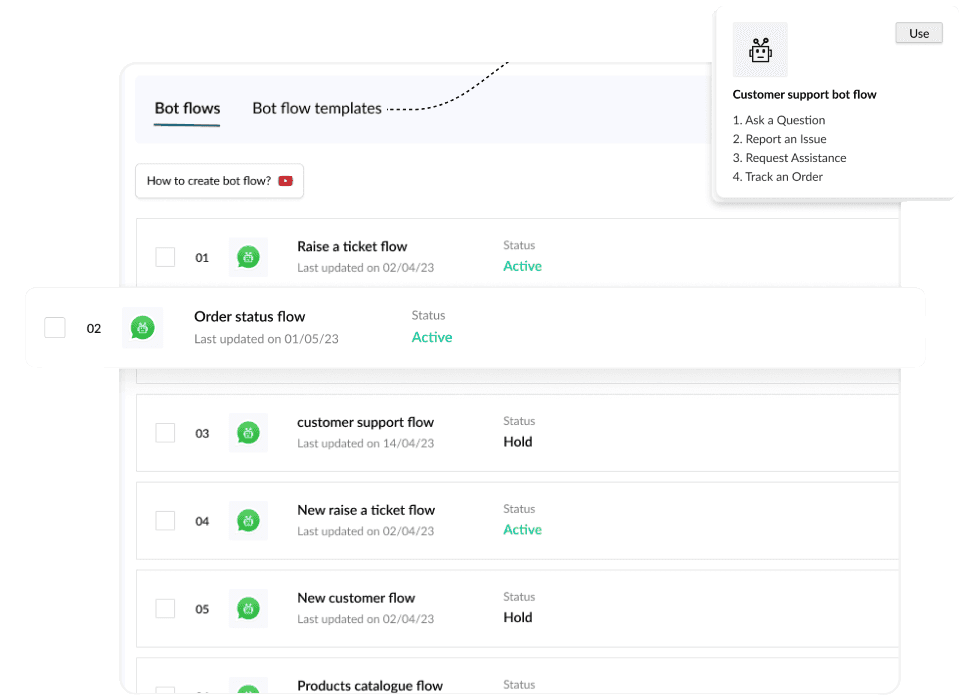This screenshot has height=698, width=966.
Task: Select the checkbox on Order status flow row
Action: (x=55, y=327)
